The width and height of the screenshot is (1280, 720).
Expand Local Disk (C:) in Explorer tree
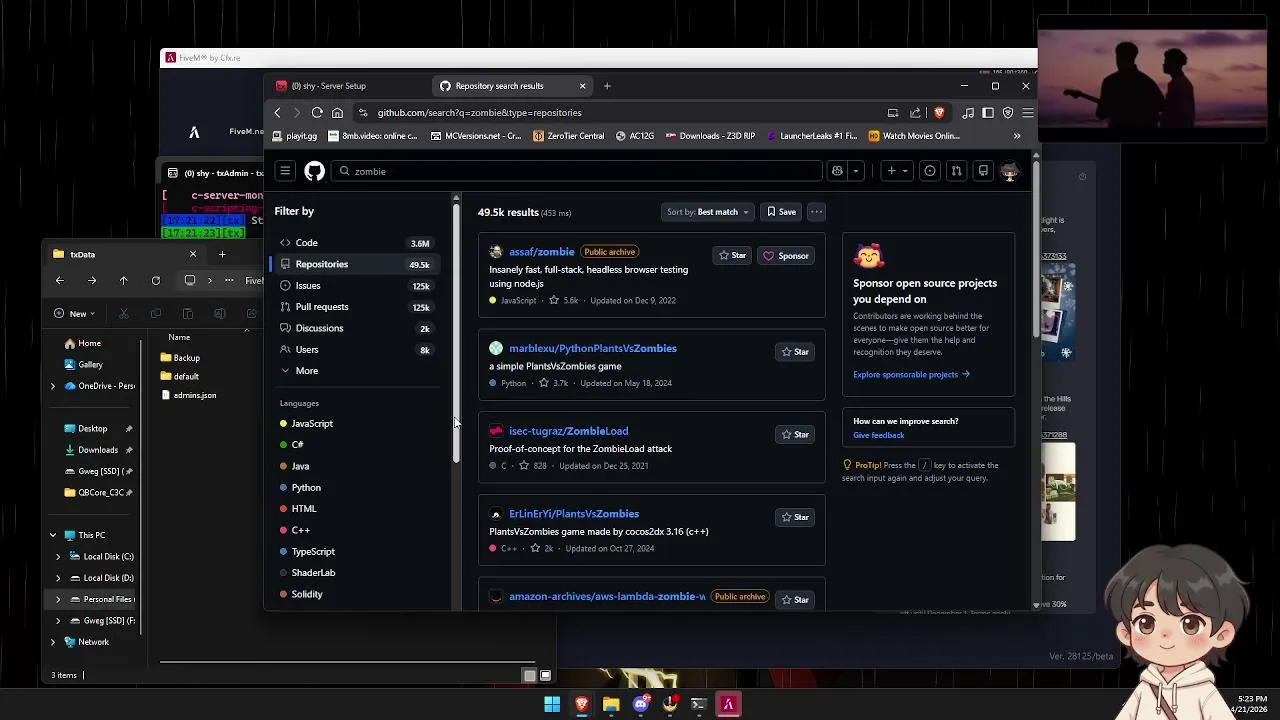point(58,557)
